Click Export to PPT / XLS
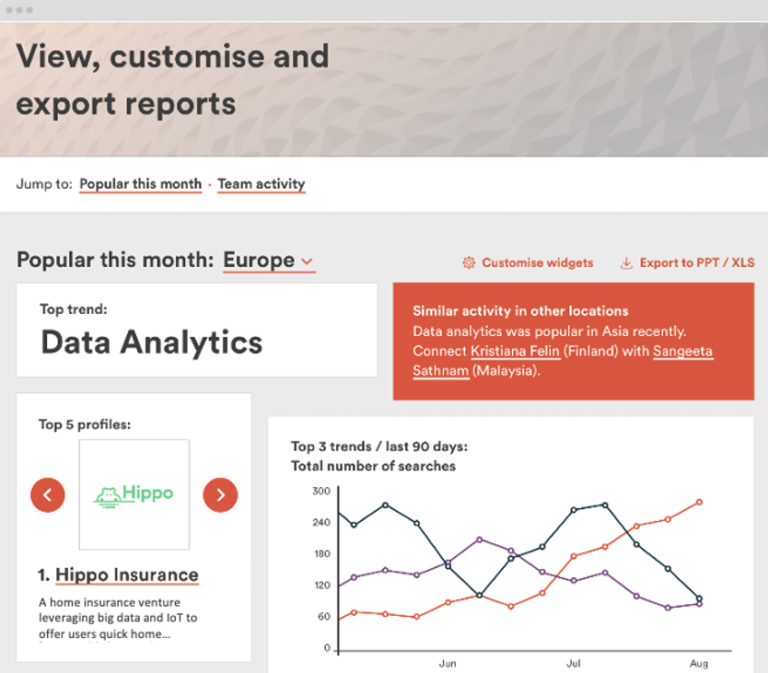This screenshot has height=673, width=768. 697,263
